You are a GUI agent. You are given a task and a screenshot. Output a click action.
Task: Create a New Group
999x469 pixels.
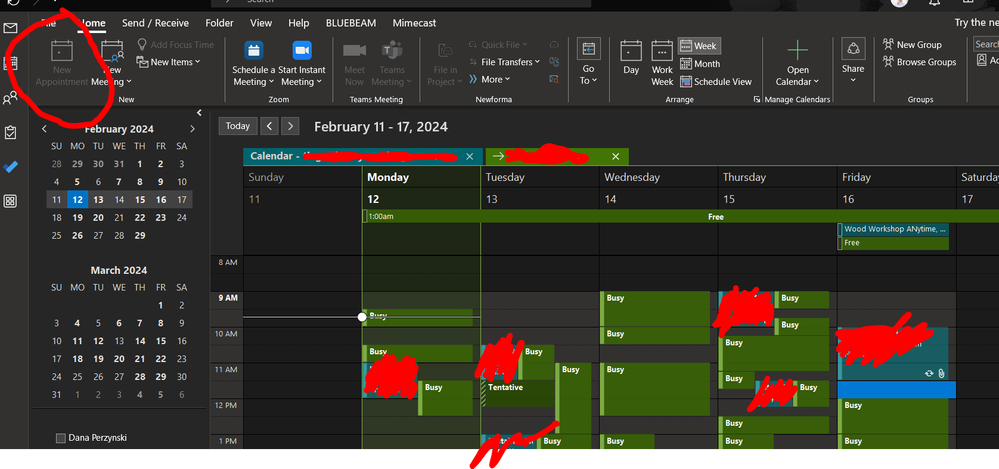(x=912, y=45)
